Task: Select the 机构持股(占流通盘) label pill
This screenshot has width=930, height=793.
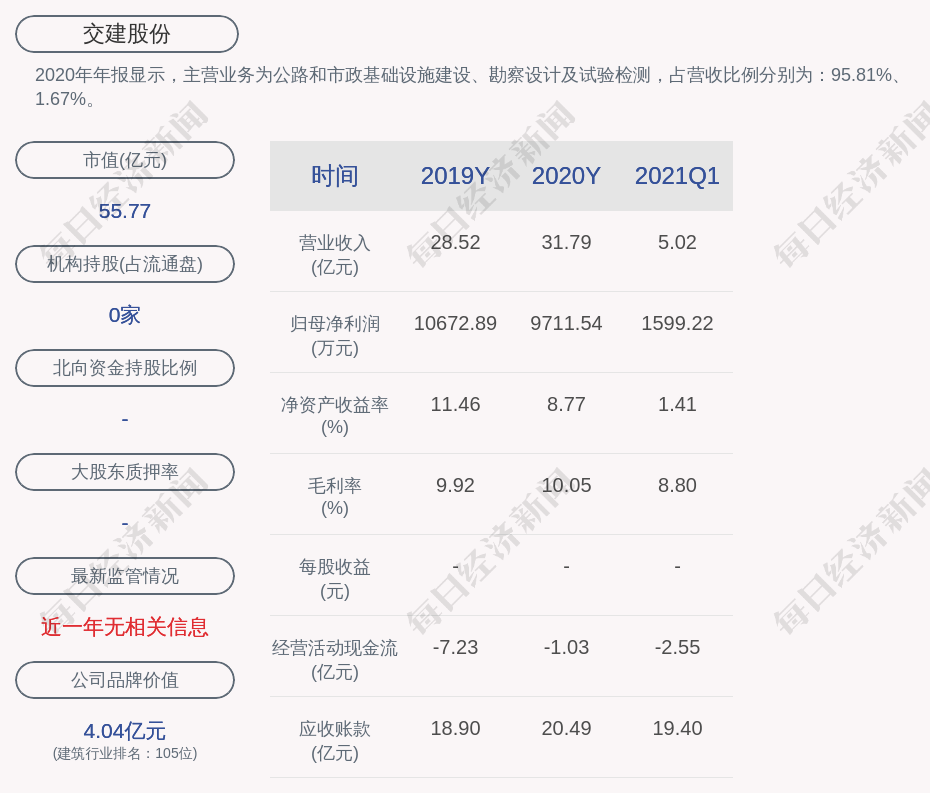Action: tap(125, 264)
